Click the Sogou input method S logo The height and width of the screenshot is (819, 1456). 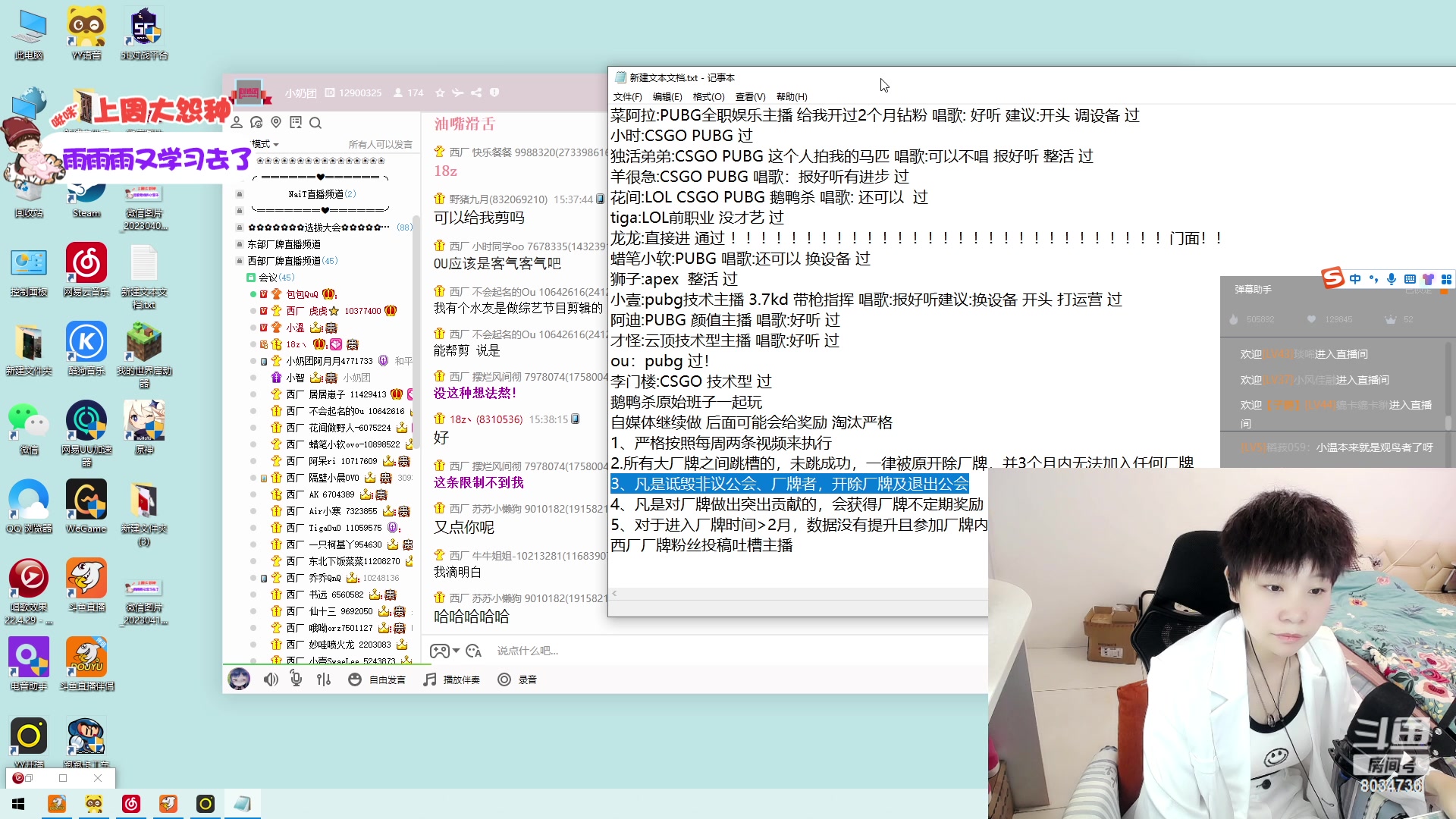1332,278
